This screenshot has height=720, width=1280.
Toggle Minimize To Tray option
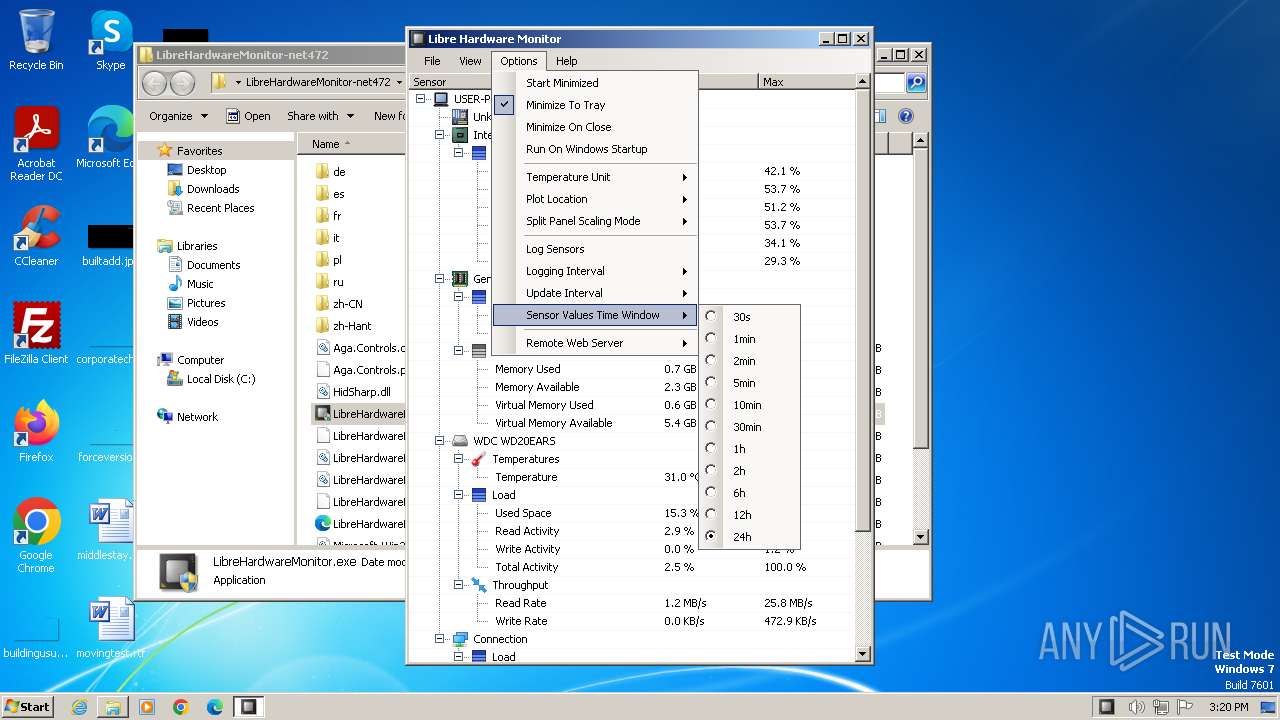[x=595, y=105]
